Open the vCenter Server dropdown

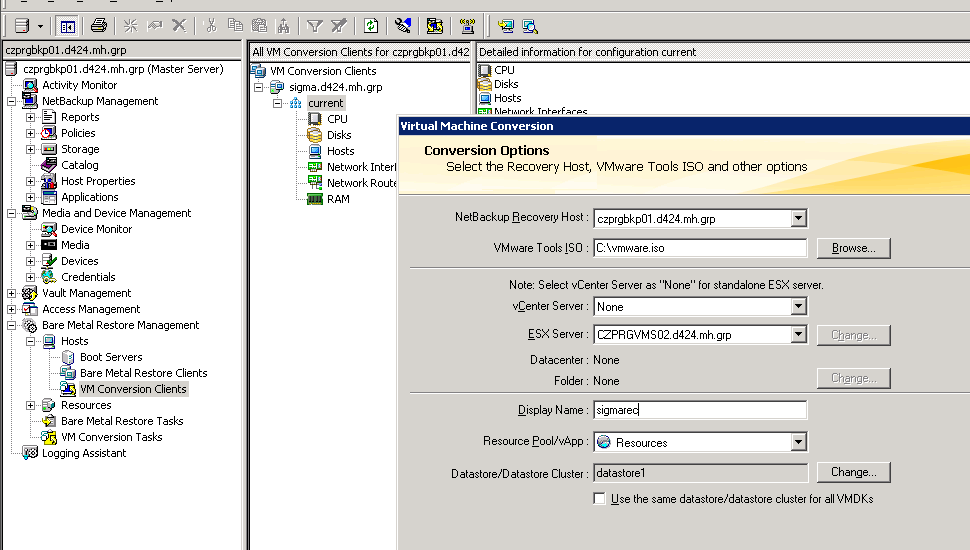[799, 307]
